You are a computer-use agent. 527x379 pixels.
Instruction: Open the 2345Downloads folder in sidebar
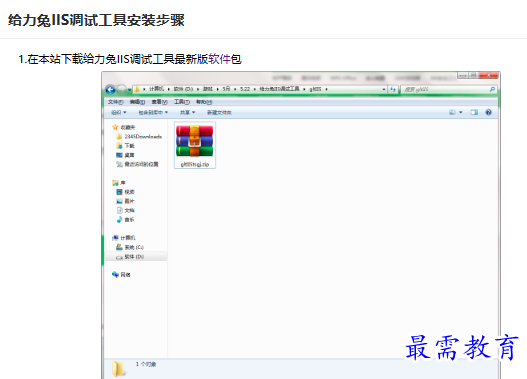139,136
